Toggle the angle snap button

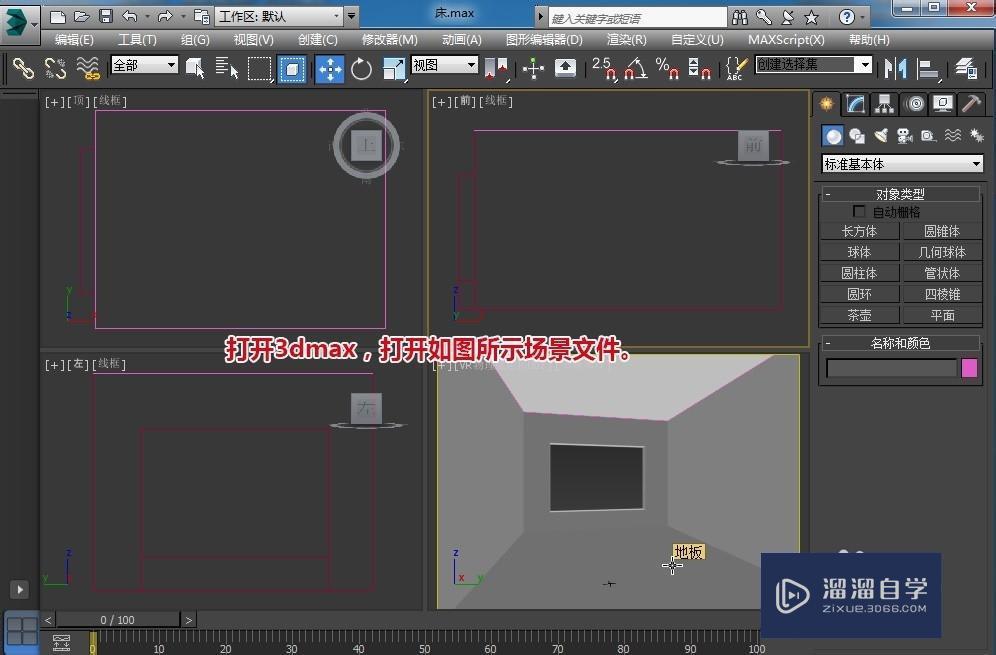coord(635,69)
